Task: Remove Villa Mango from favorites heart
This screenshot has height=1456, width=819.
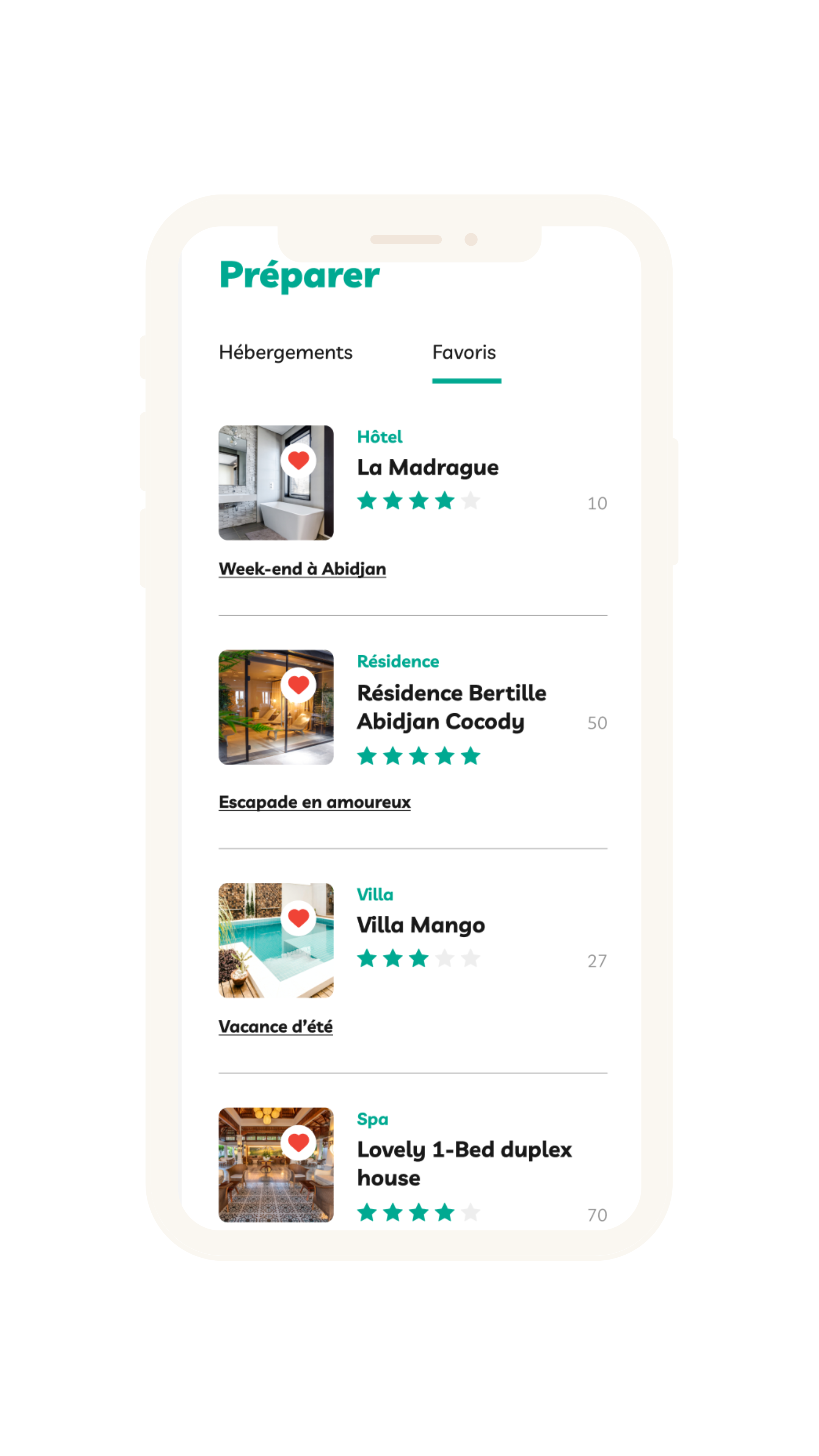Action: [298, 918]
